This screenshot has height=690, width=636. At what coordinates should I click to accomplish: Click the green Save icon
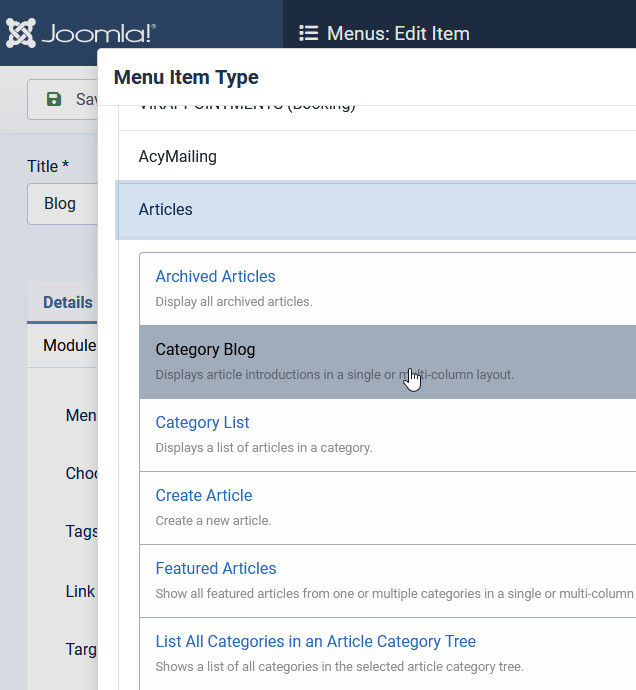coord(54,100)
